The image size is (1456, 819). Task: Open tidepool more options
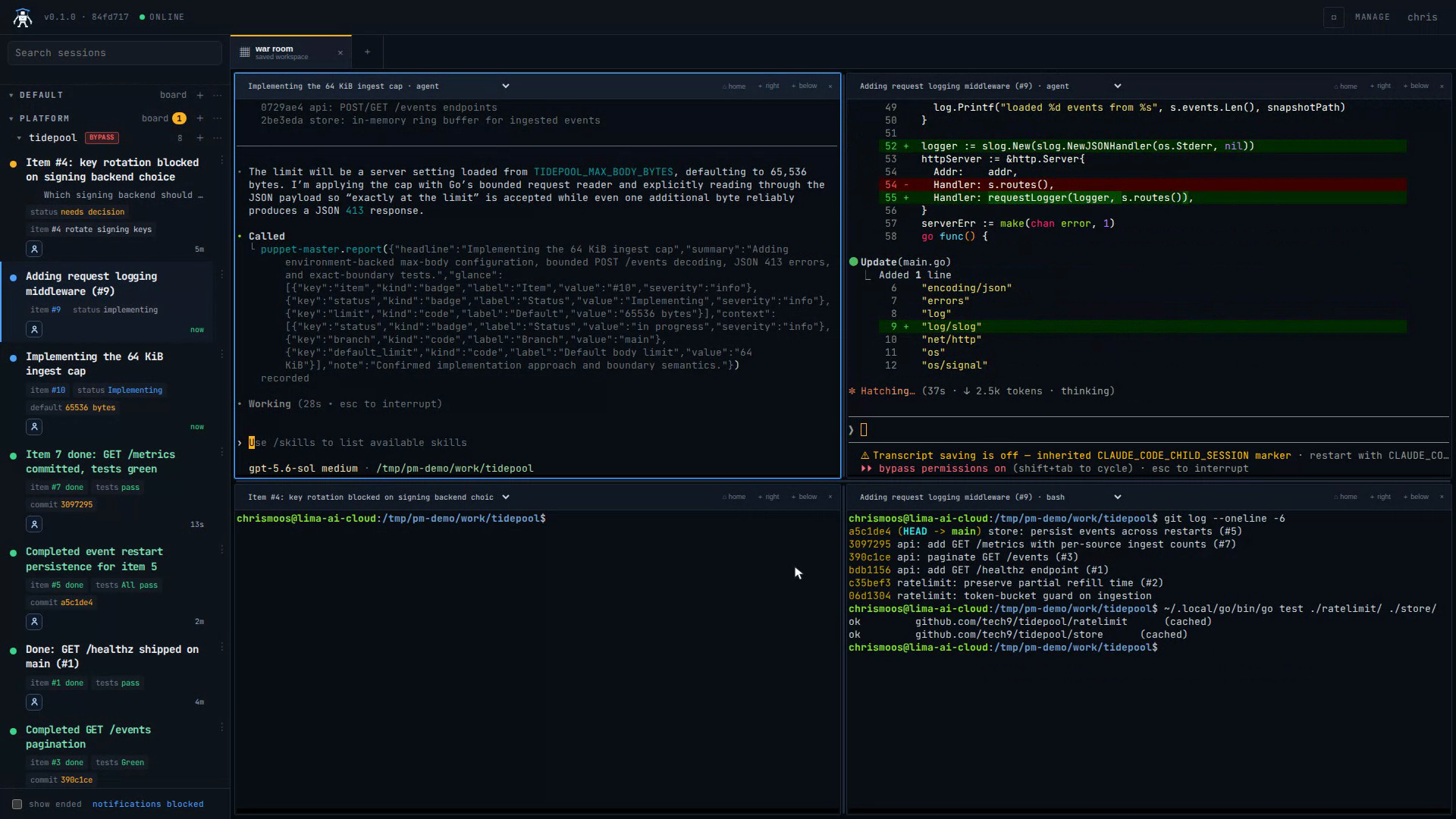click(218, 138)
